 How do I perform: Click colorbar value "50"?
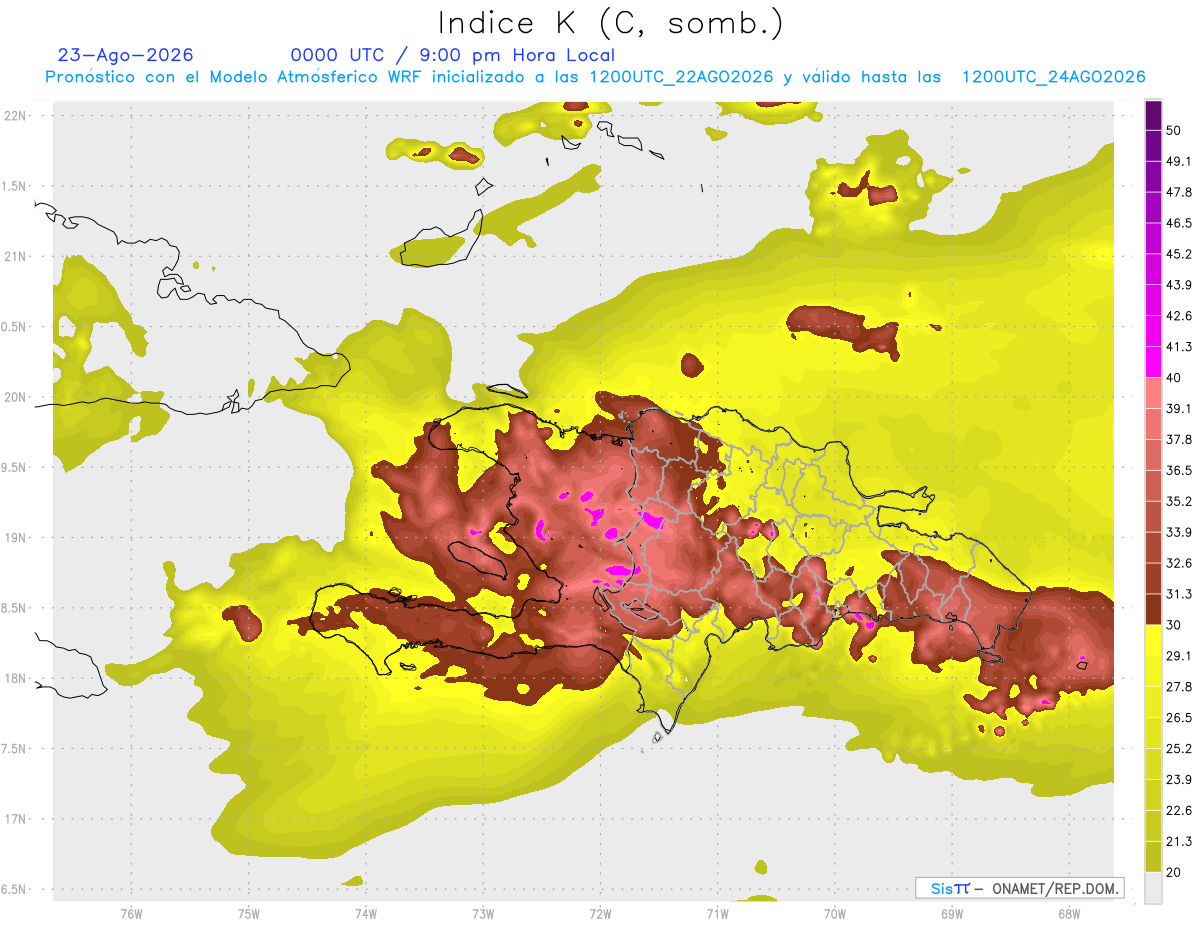(x=1174, y=130)
